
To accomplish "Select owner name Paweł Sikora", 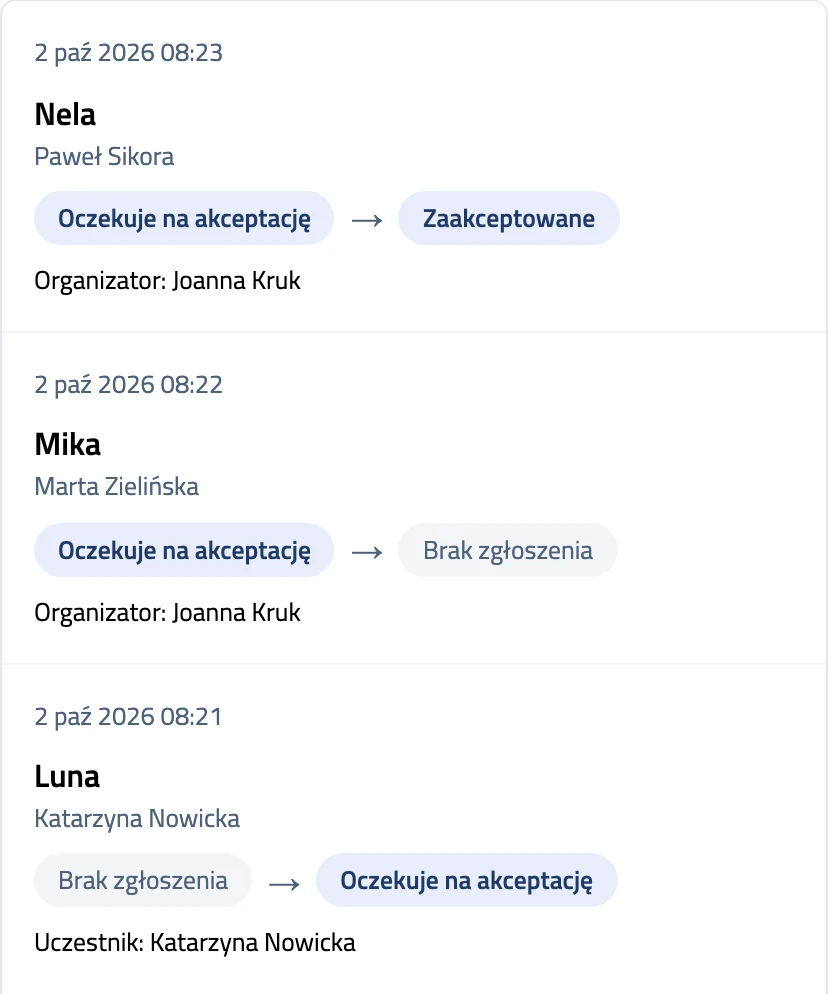I will click(104, 157).
